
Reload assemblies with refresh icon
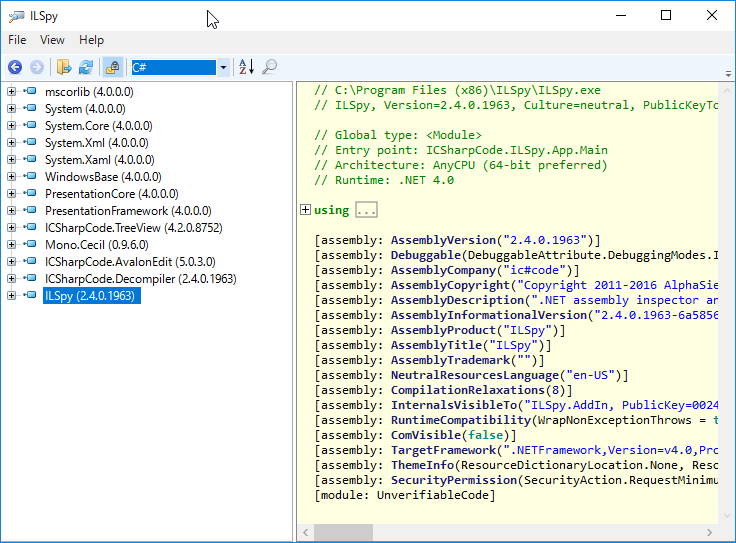tap(86, 67)
